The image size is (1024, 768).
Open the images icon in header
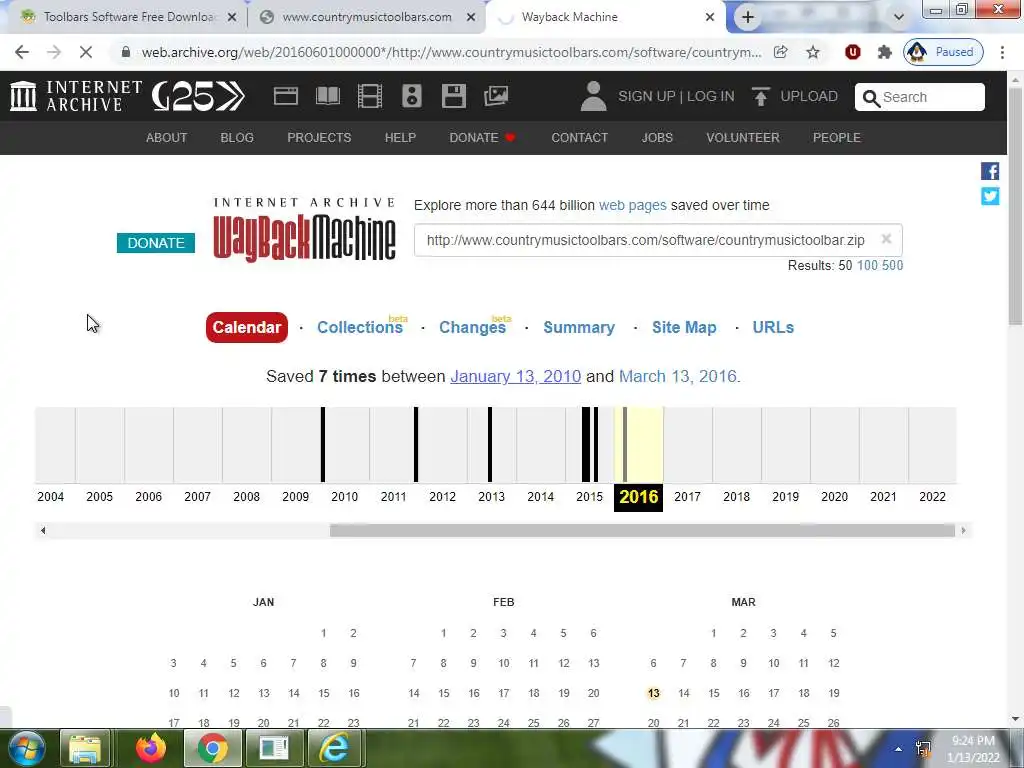[496, 96]
